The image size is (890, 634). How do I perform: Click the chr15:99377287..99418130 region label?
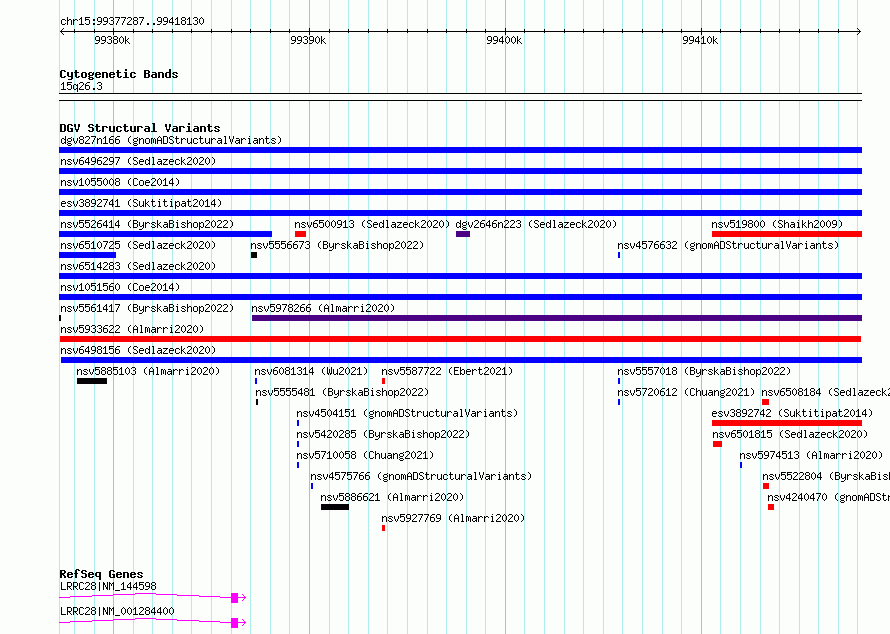pyautogui.click(x=132, y=21)
